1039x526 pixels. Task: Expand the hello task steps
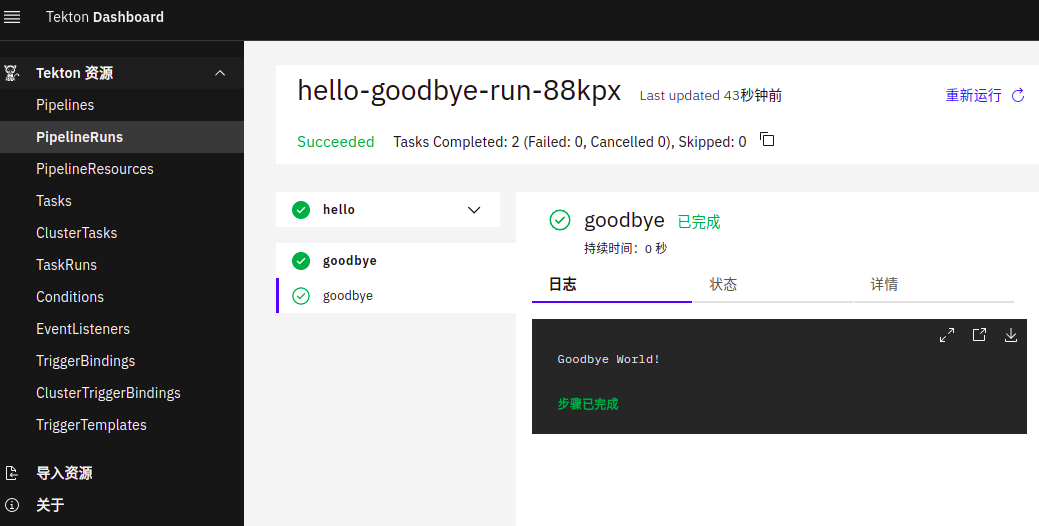(474, 210)
